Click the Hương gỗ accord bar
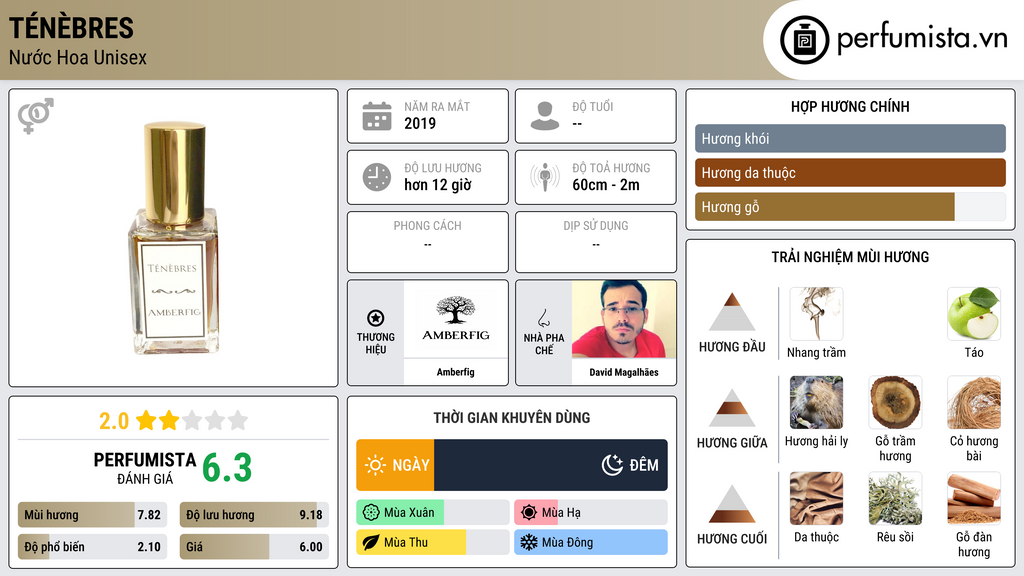 pyautogui.click(x=850, y=207)
